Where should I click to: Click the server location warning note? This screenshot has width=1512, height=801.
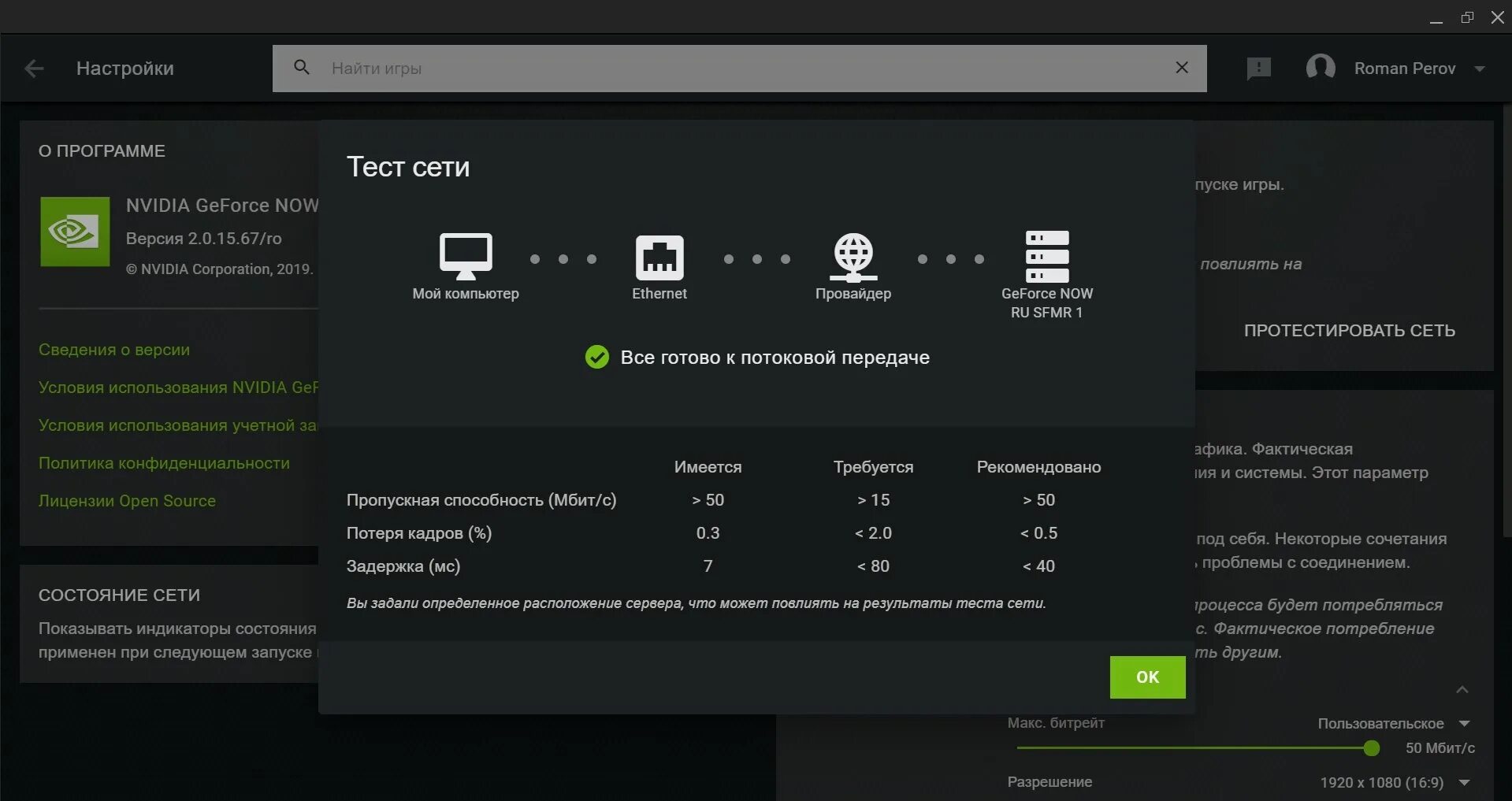[697, 603]
